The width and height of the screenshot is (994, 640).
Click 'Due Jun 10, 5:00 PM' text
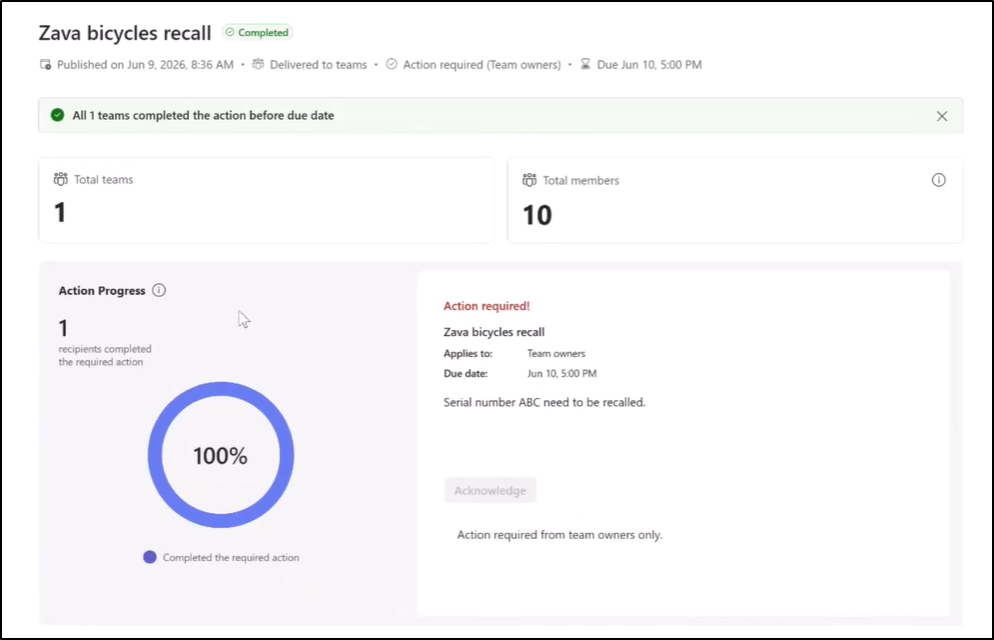[x=649, y=65]
